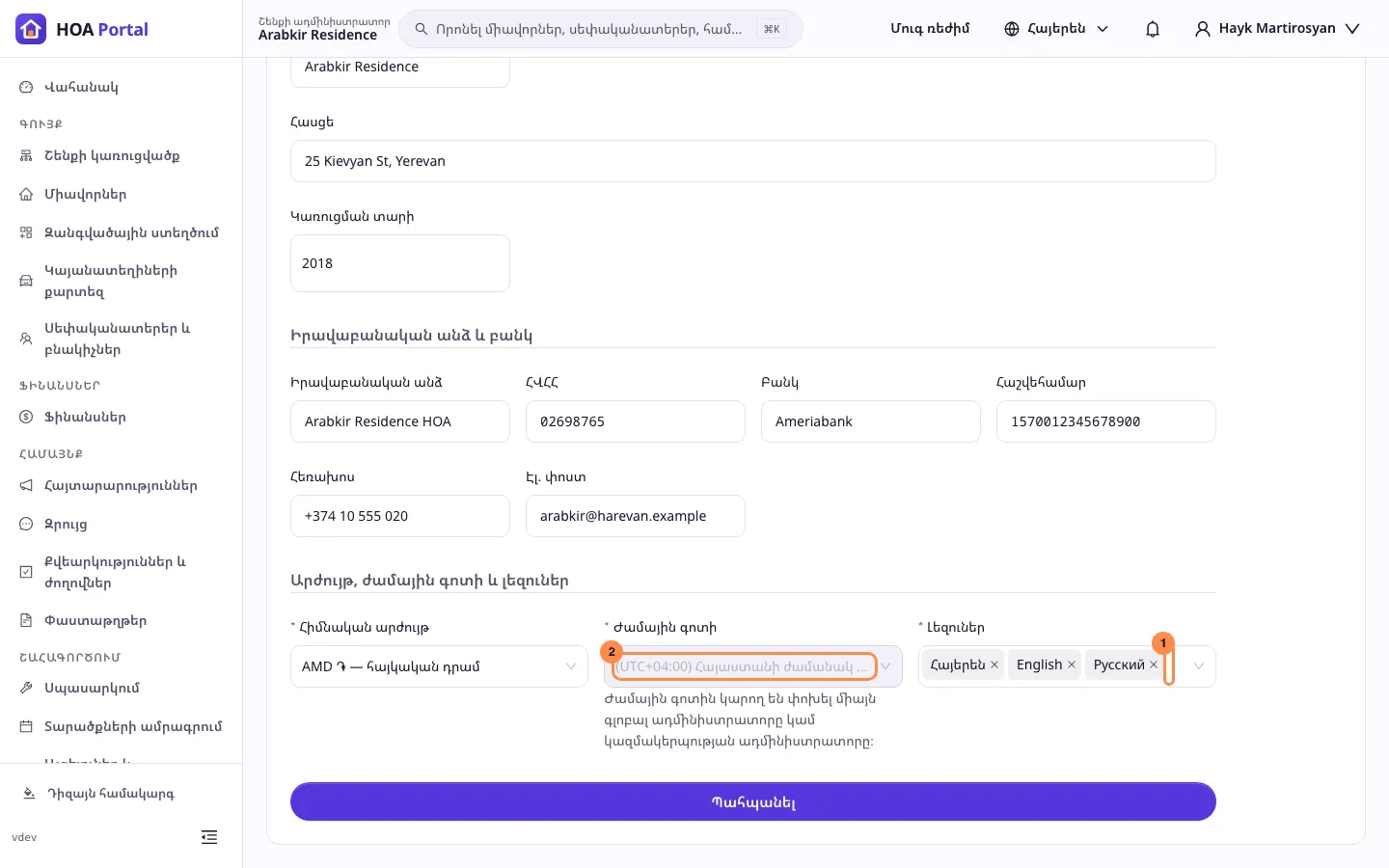Click the HOA Portal home logo icon
The height and width of the screenshot is (868, 1389).
31,29
